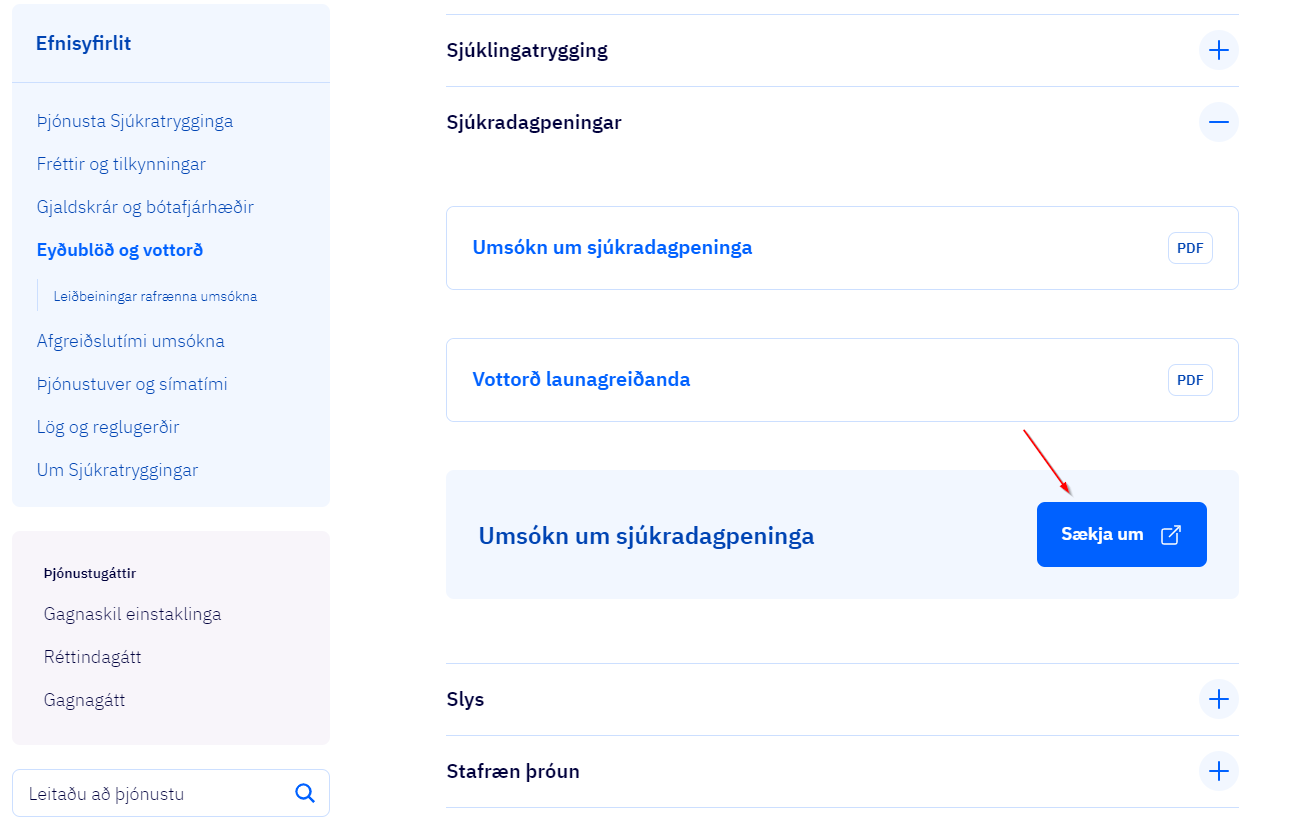This screenshot has height=827, width=1303.
Task: Click the Sjúklingatrygging section heading
Action: point(527,50)
